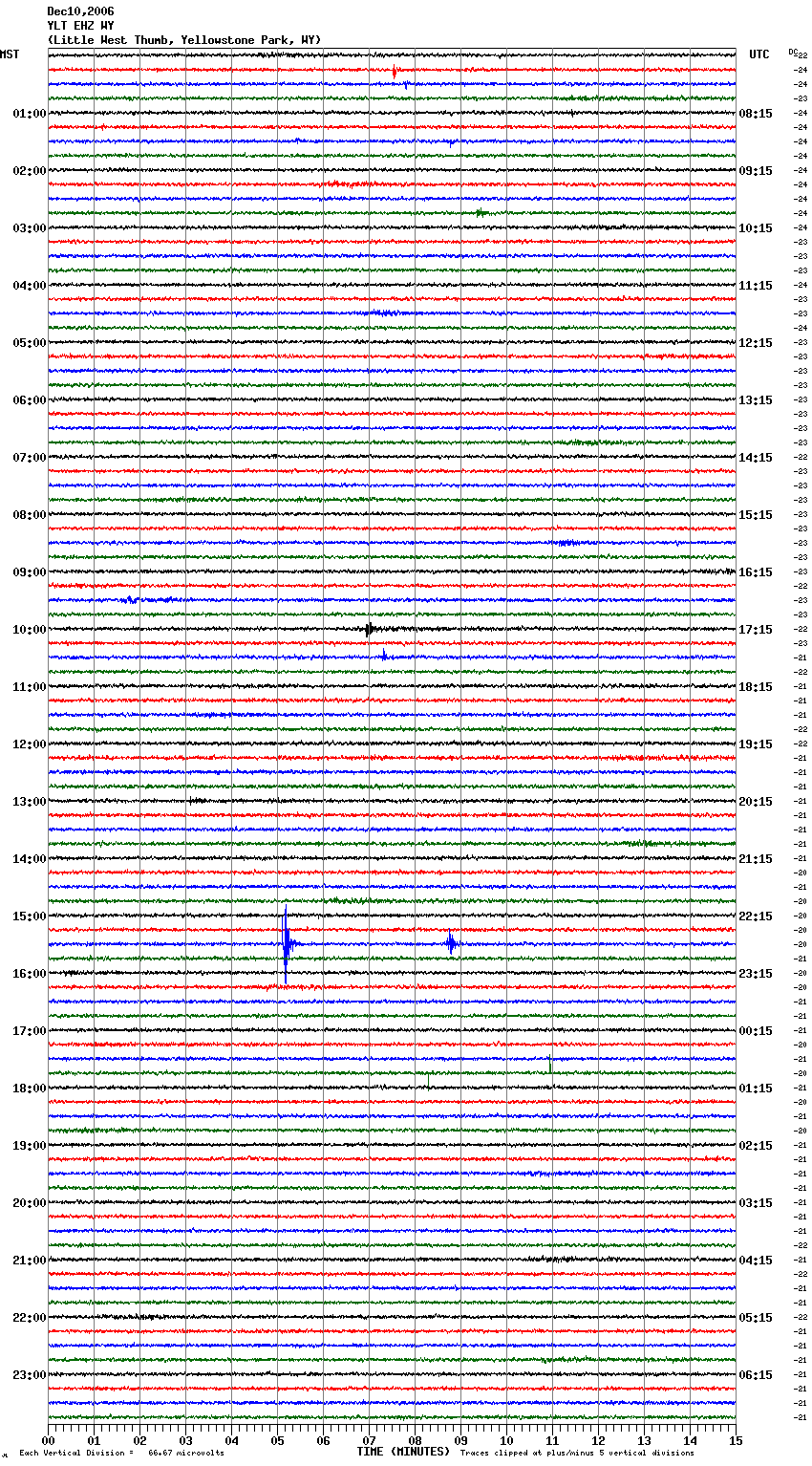Select the 12:00 MST row label

pyautogui.click(x=30, y=744)
